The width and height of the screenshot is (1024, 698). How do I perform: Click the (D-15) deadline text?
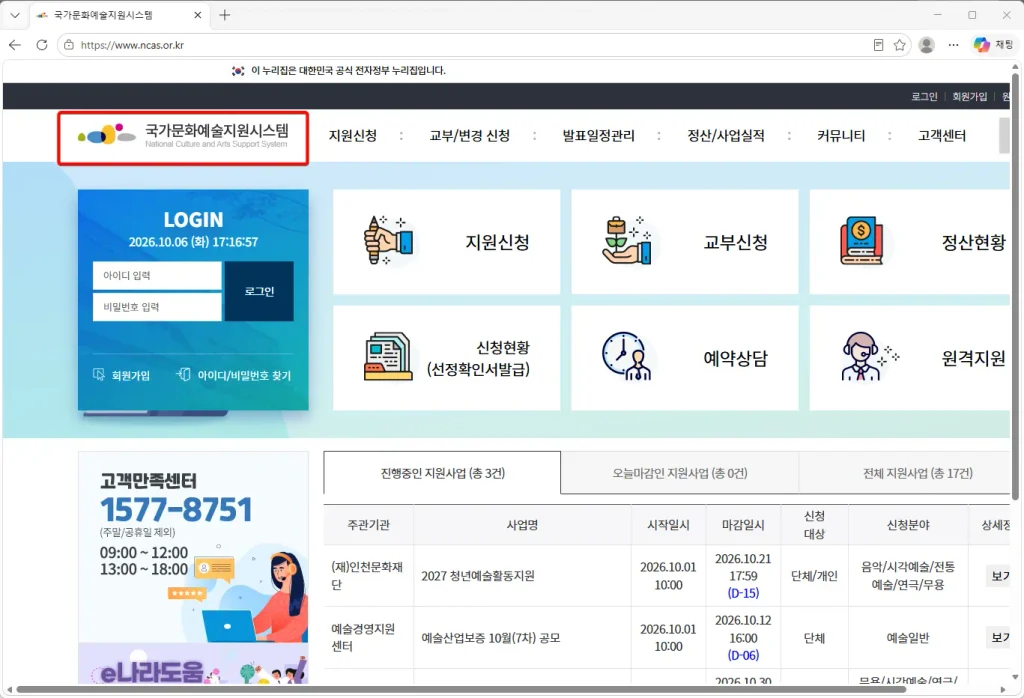coord(743,593)
